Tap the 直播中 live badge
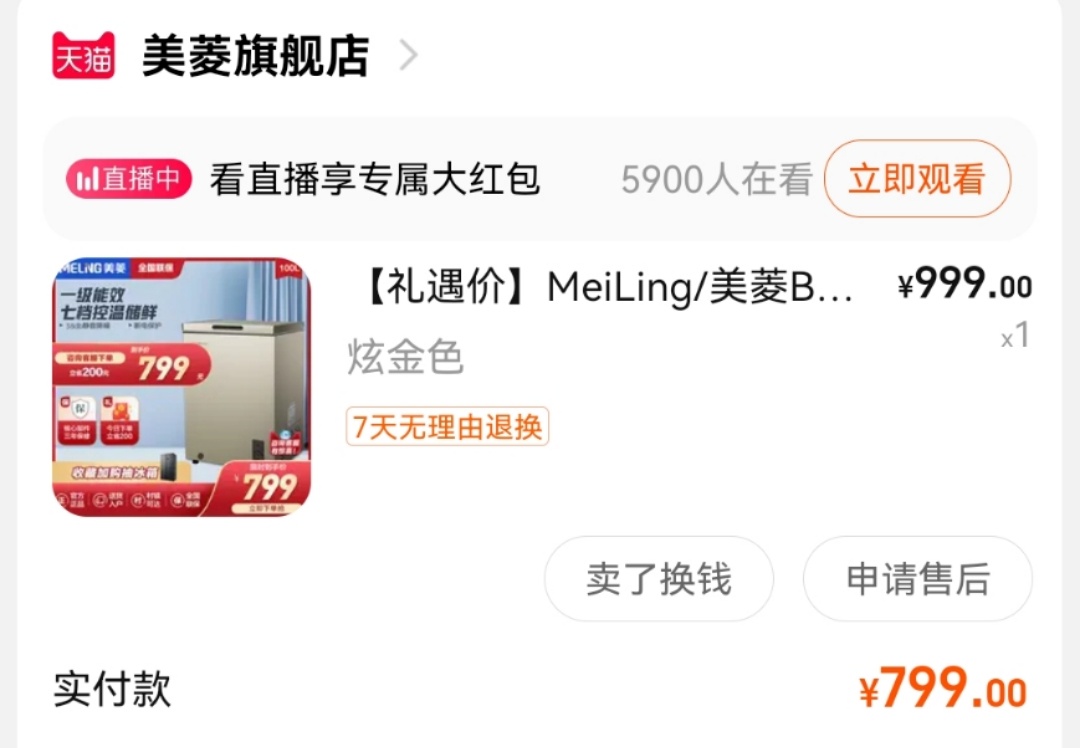This screenshot has width=1080, height=748. point(129,178)
